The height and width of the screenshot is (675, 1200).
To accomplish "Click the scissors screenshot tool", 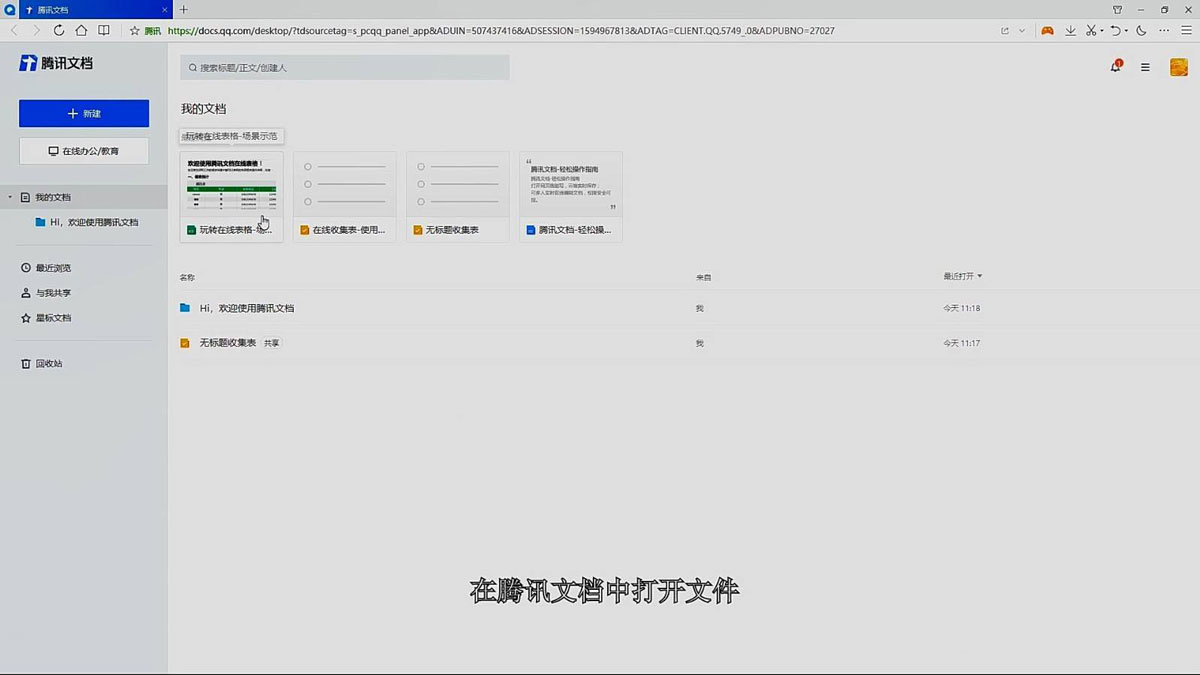I will [x=1091, y=31].
